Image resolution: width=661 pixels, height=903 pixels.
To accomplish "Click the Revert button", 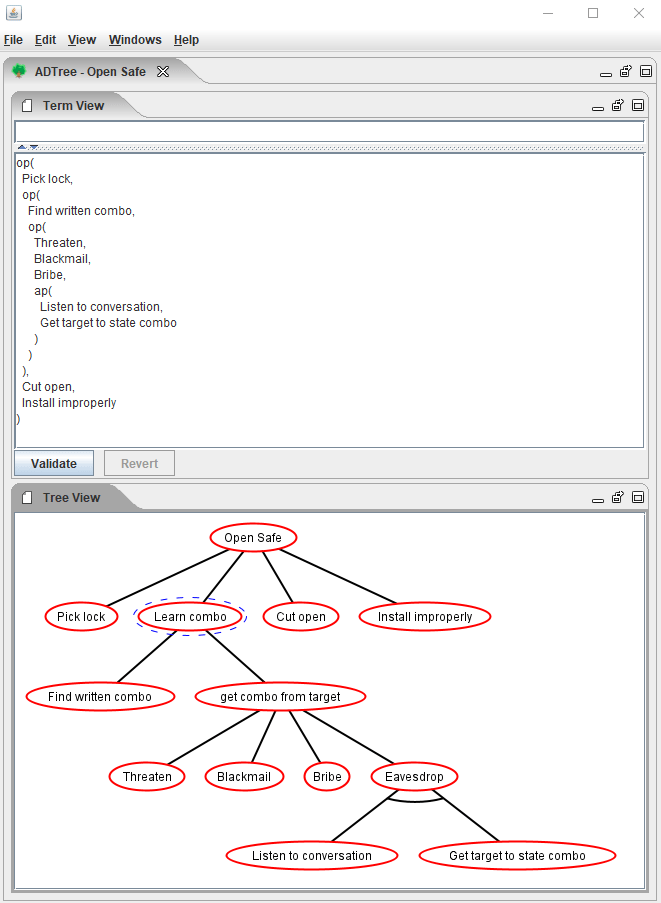I will tap(139, 464).
